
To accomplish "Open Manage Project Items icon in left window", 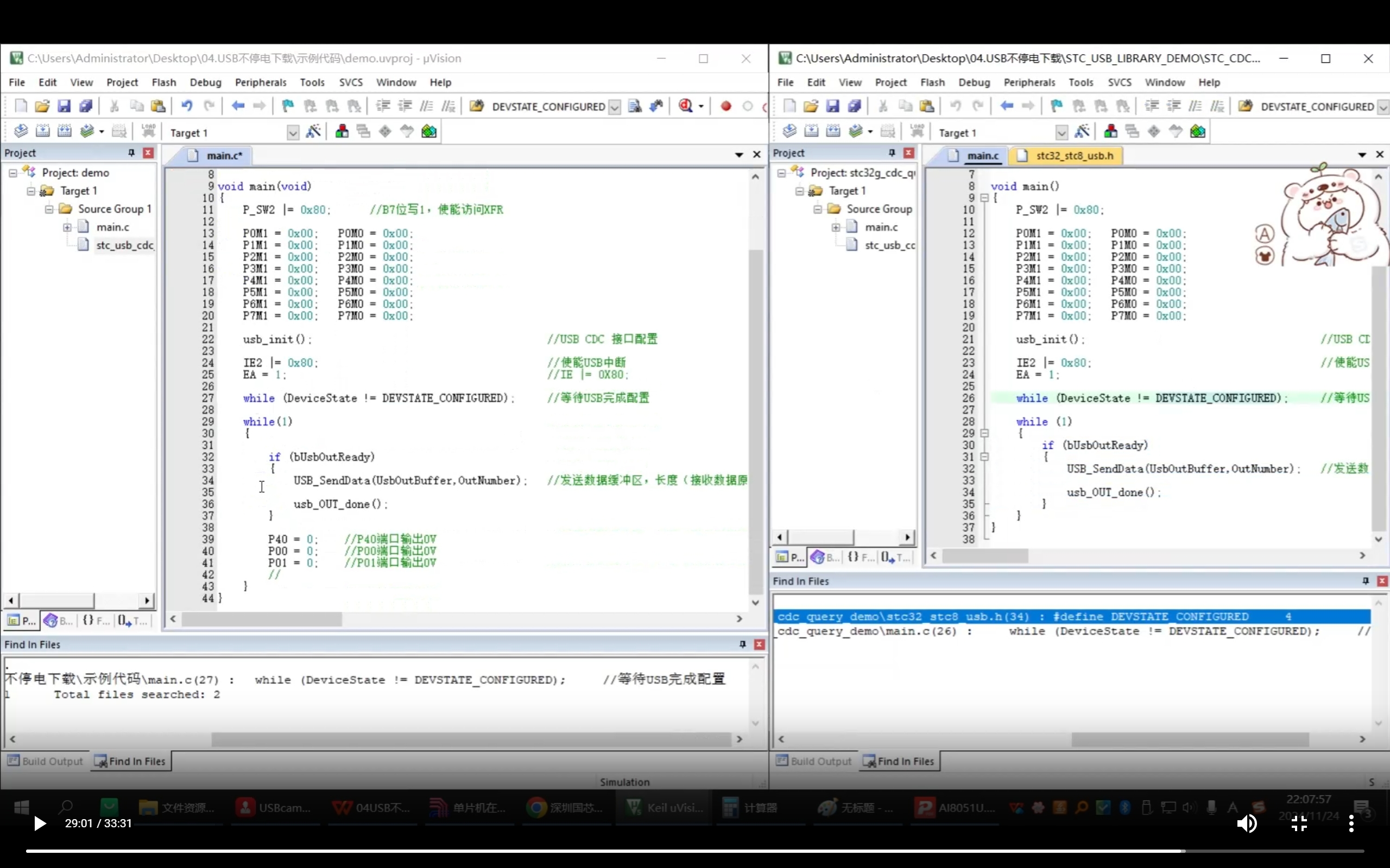I will 342,132.
